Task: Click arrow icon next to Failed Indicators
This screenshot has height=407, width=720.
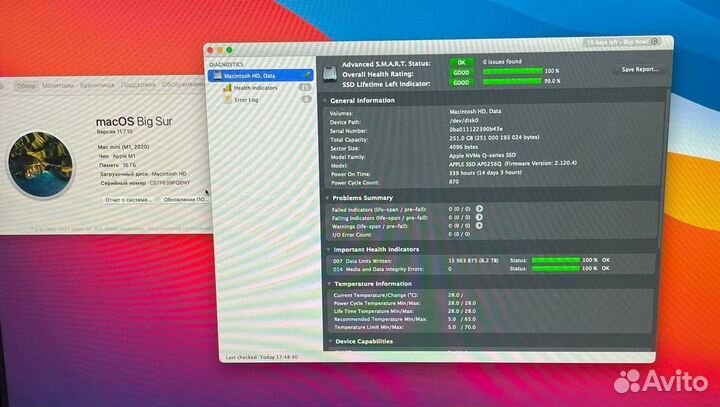Action: [x=479, y=209]
